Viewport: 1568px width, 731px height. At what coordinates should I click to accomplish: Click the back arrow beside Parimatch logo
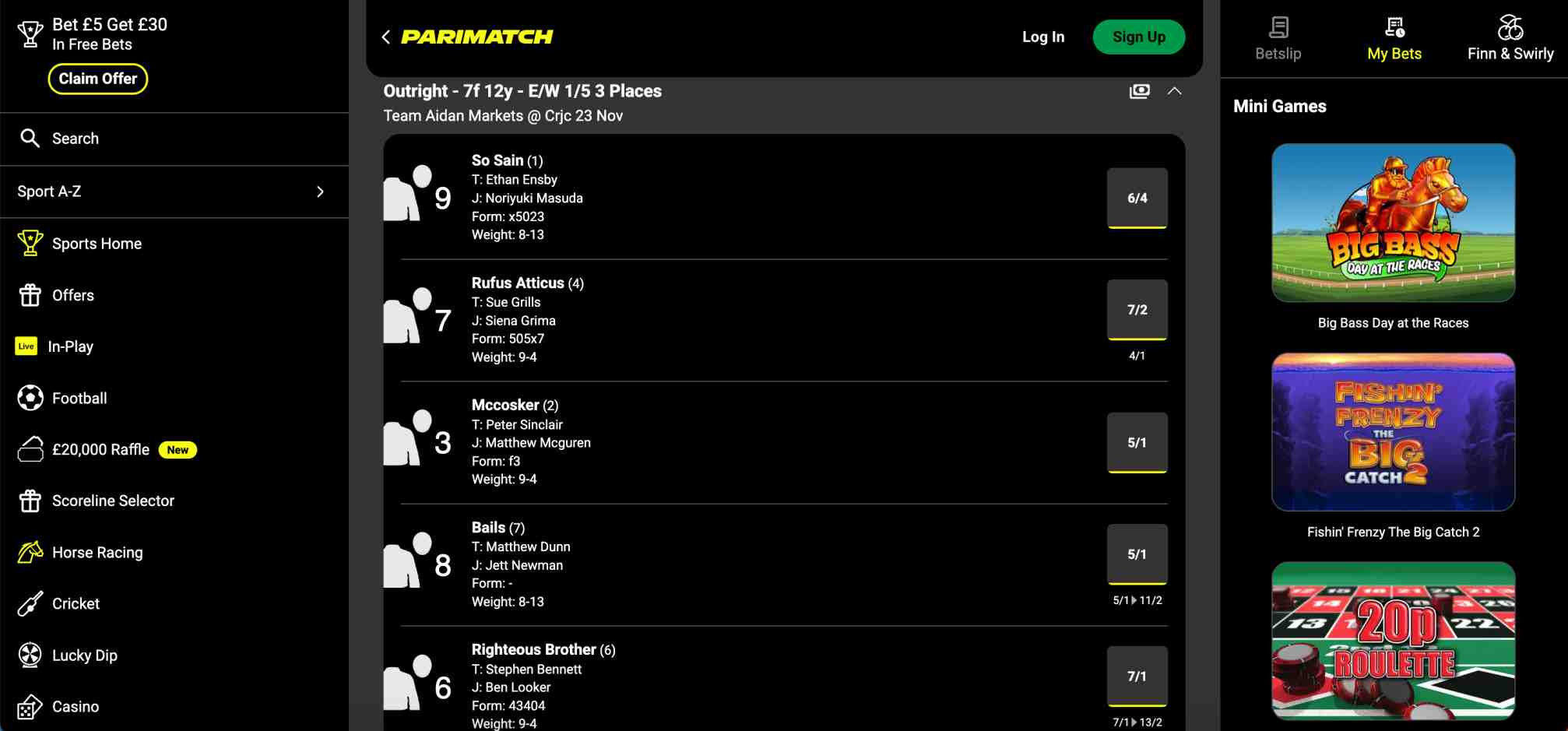pyautogui.click(x=386, y=37)
